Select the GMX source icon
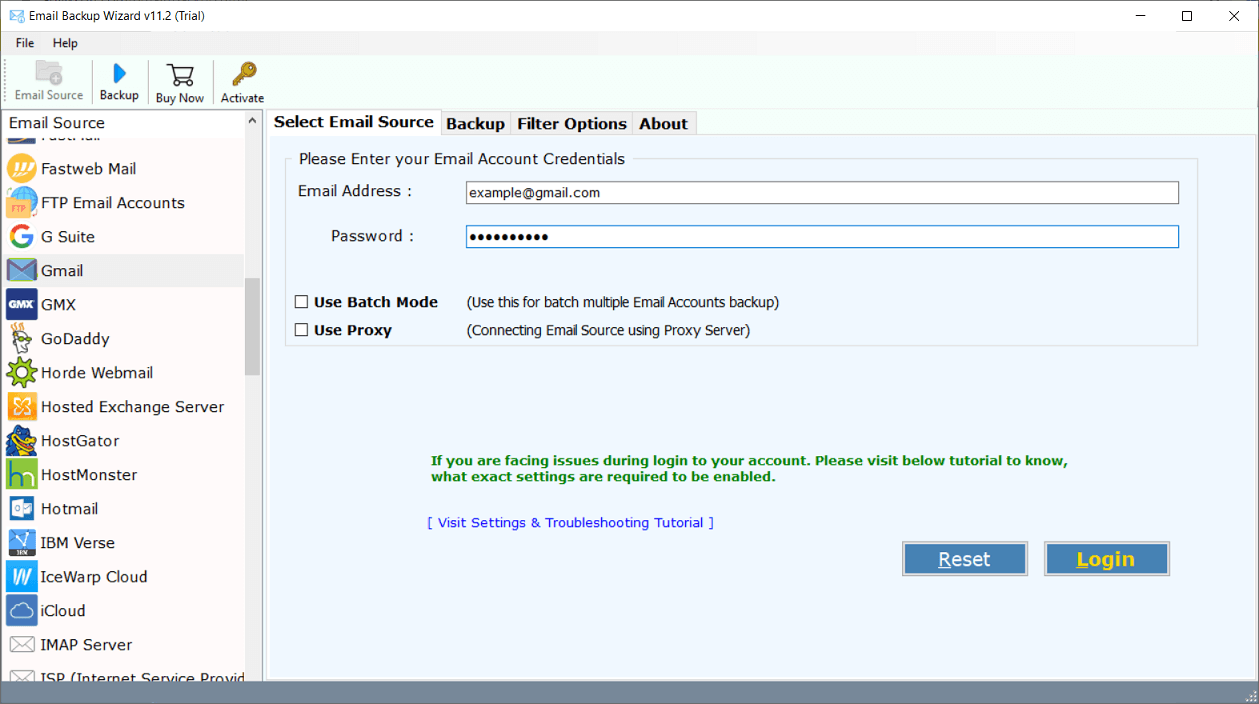The width and height of the screenshot is (1259, 704). pos(22,305)
